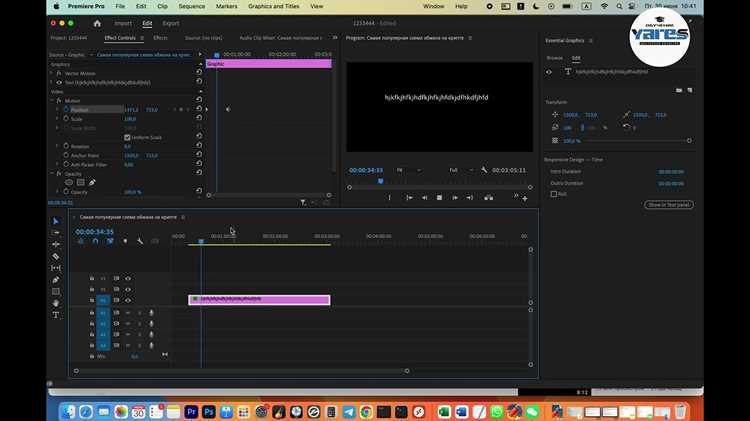Image resolution: width=750 pixels, height=421 pixels.
Task: Open the Source Graphic clip dropdown
Action: (x=91, y=55)
